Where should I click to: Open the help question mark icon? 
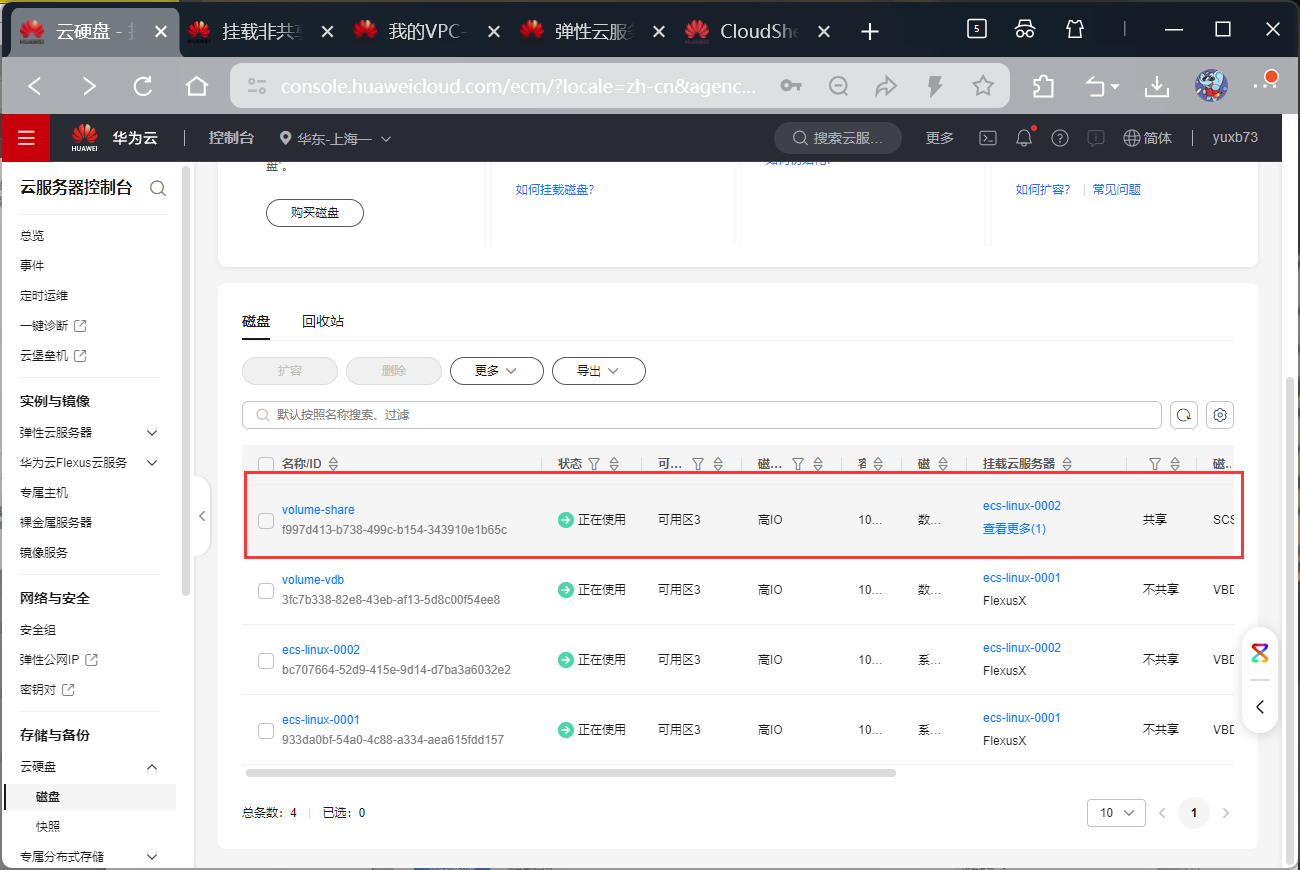tap(1060, 138)
